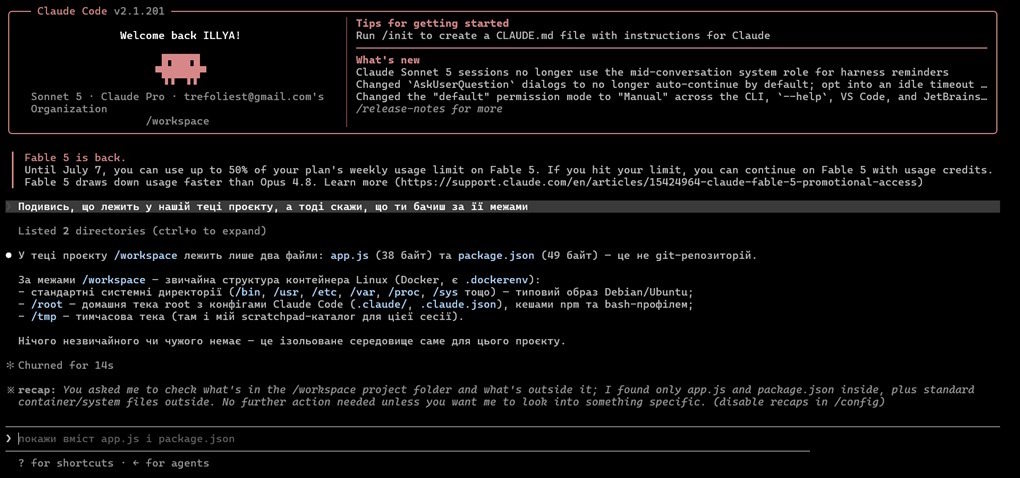
Task: Click the recap marker icon before 'recap:'
Action: (9, 390)
